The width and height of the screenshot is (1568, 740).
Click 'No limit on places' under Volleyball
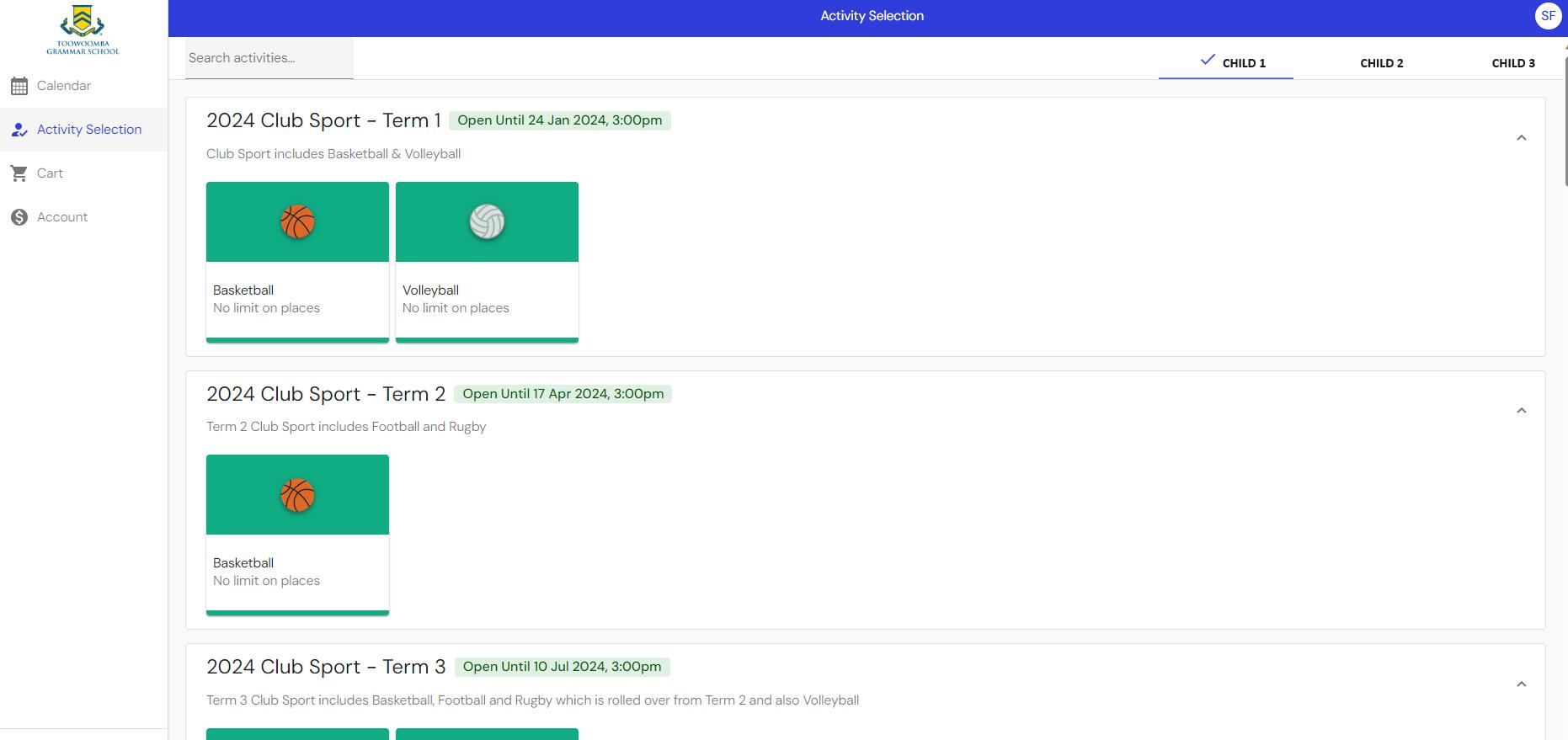(x=456, y=308)
